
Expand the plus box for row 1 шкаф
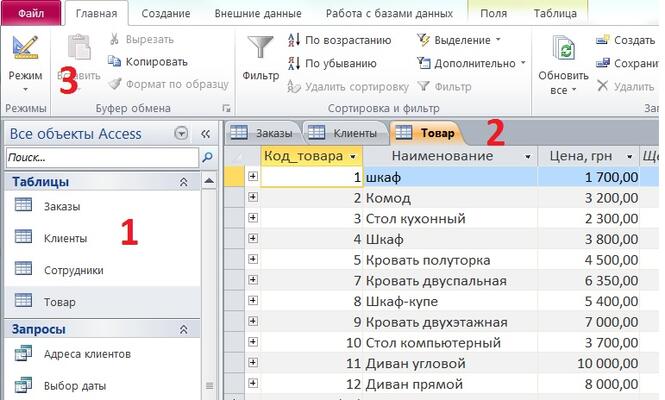point(252,176)
